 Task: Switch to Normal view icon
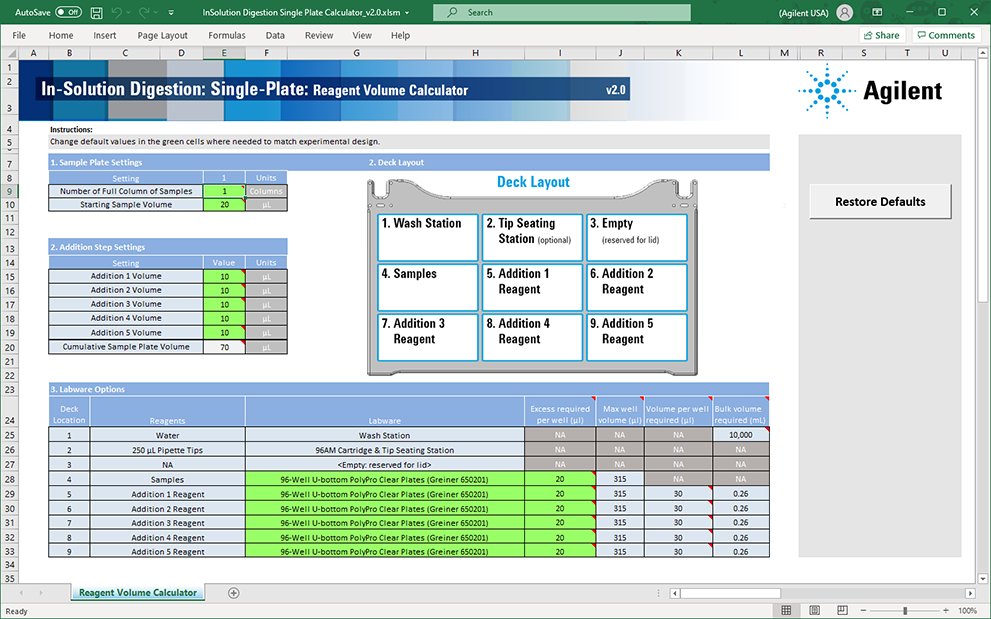tap(786, 610)
